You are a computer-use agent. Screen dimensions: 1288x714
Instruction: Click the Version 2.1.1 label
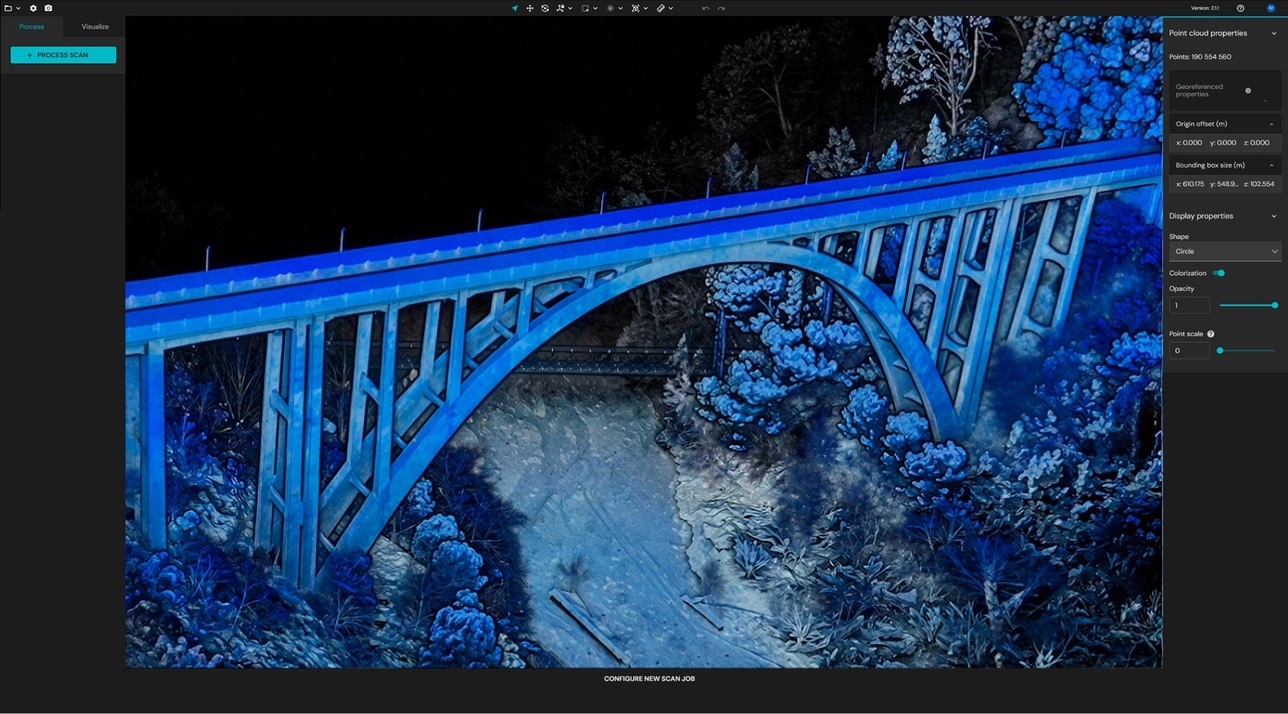click(1205, 8)
